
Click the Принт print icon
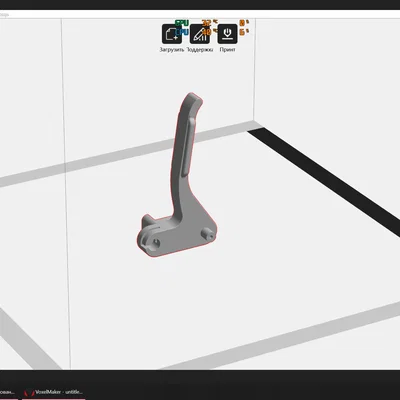click(228, 34)
